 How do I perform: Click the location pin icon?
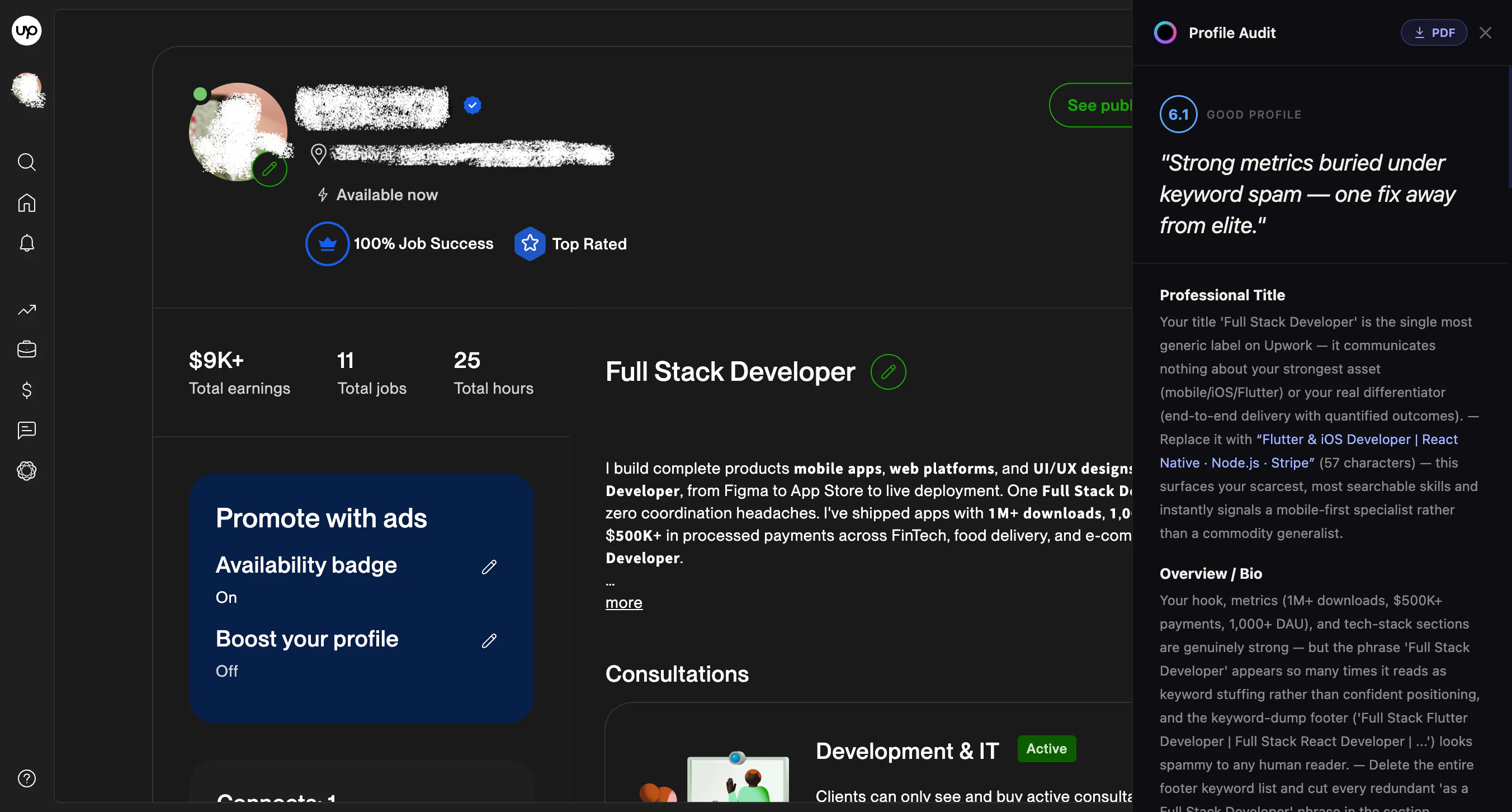318,154
